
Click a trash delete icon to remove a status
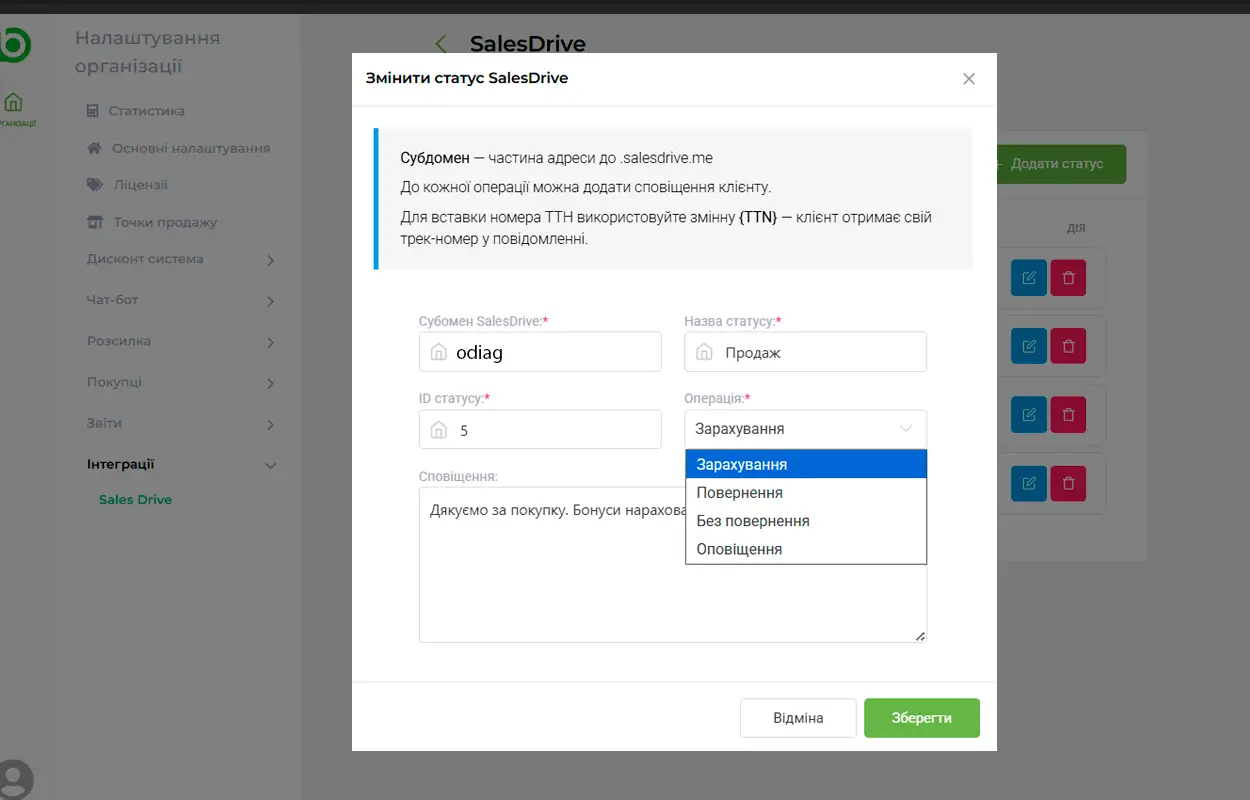1069,277
